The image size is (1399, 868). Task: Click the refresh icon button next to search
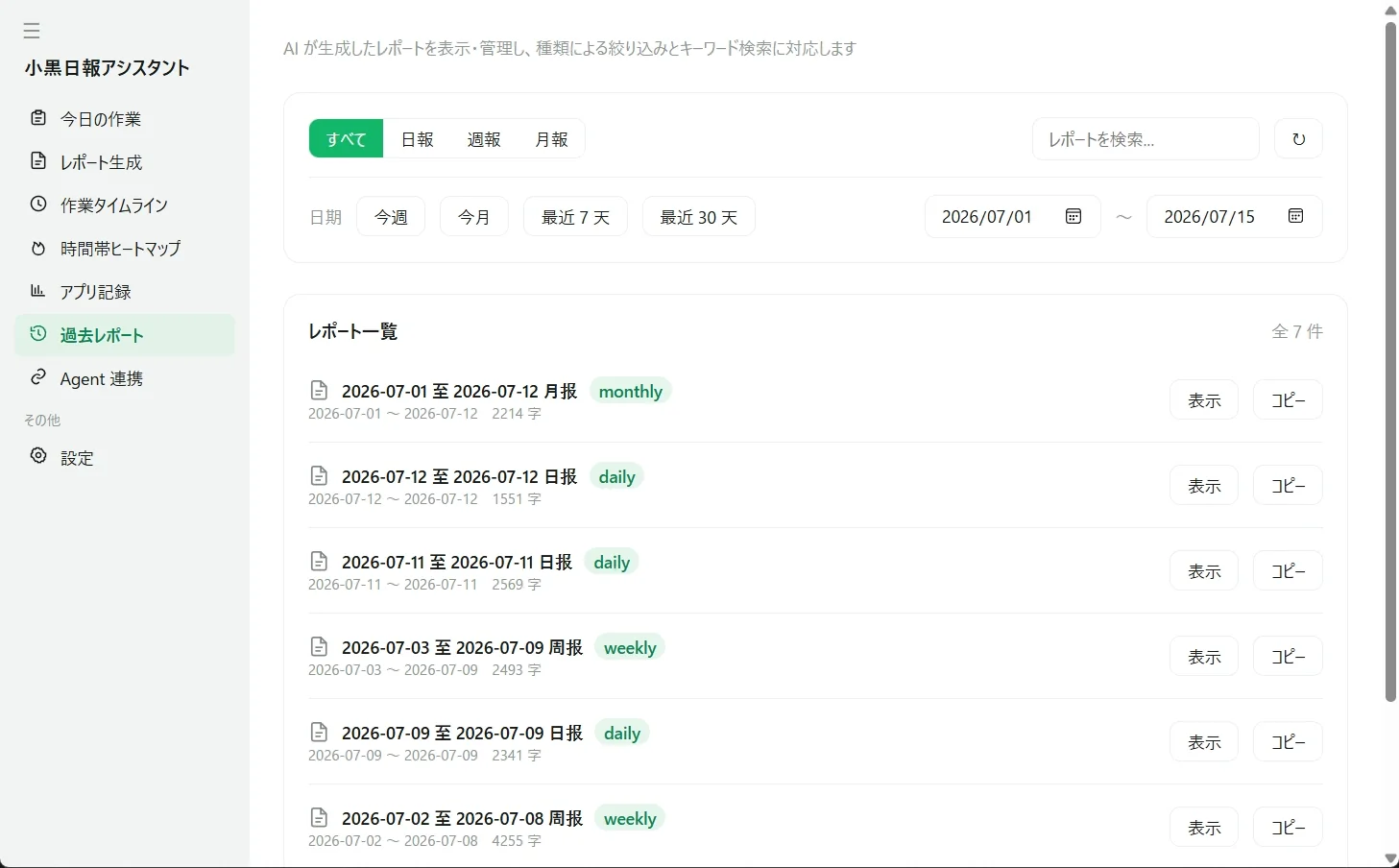[x=1298, y=139]
